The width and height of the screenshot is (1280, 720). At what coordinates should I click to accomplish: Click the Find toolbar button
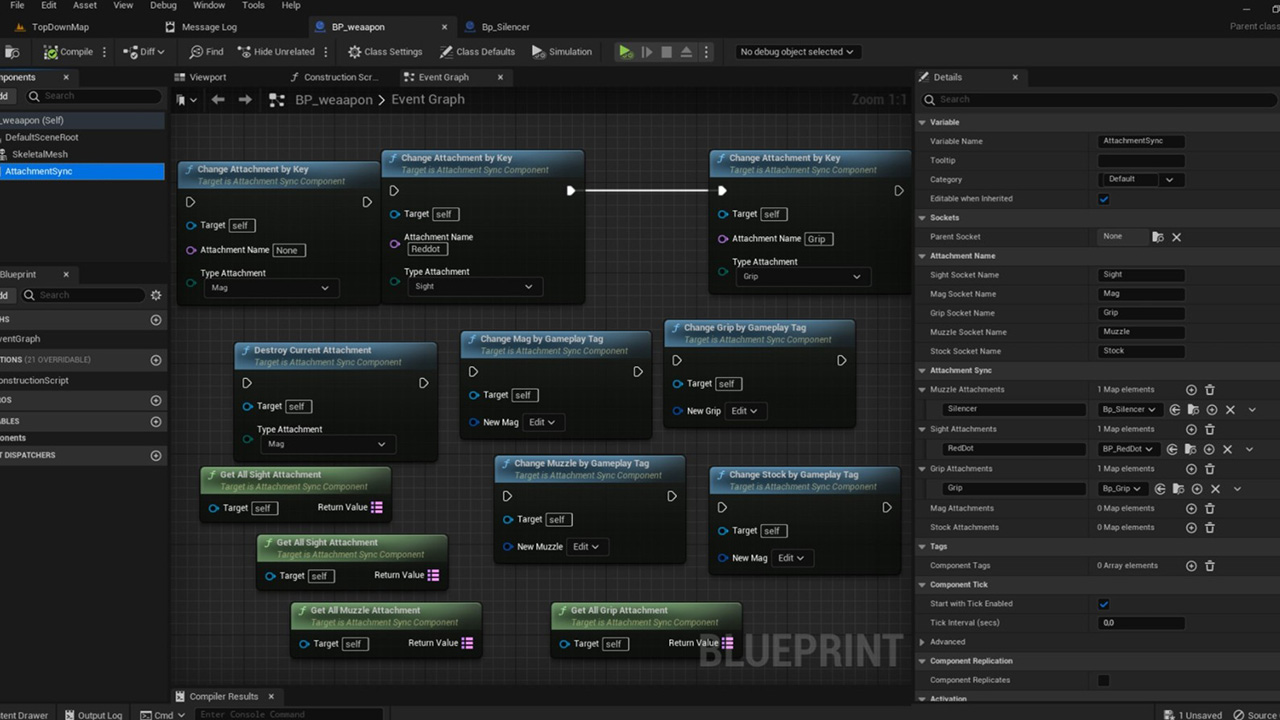click(207, 52)
